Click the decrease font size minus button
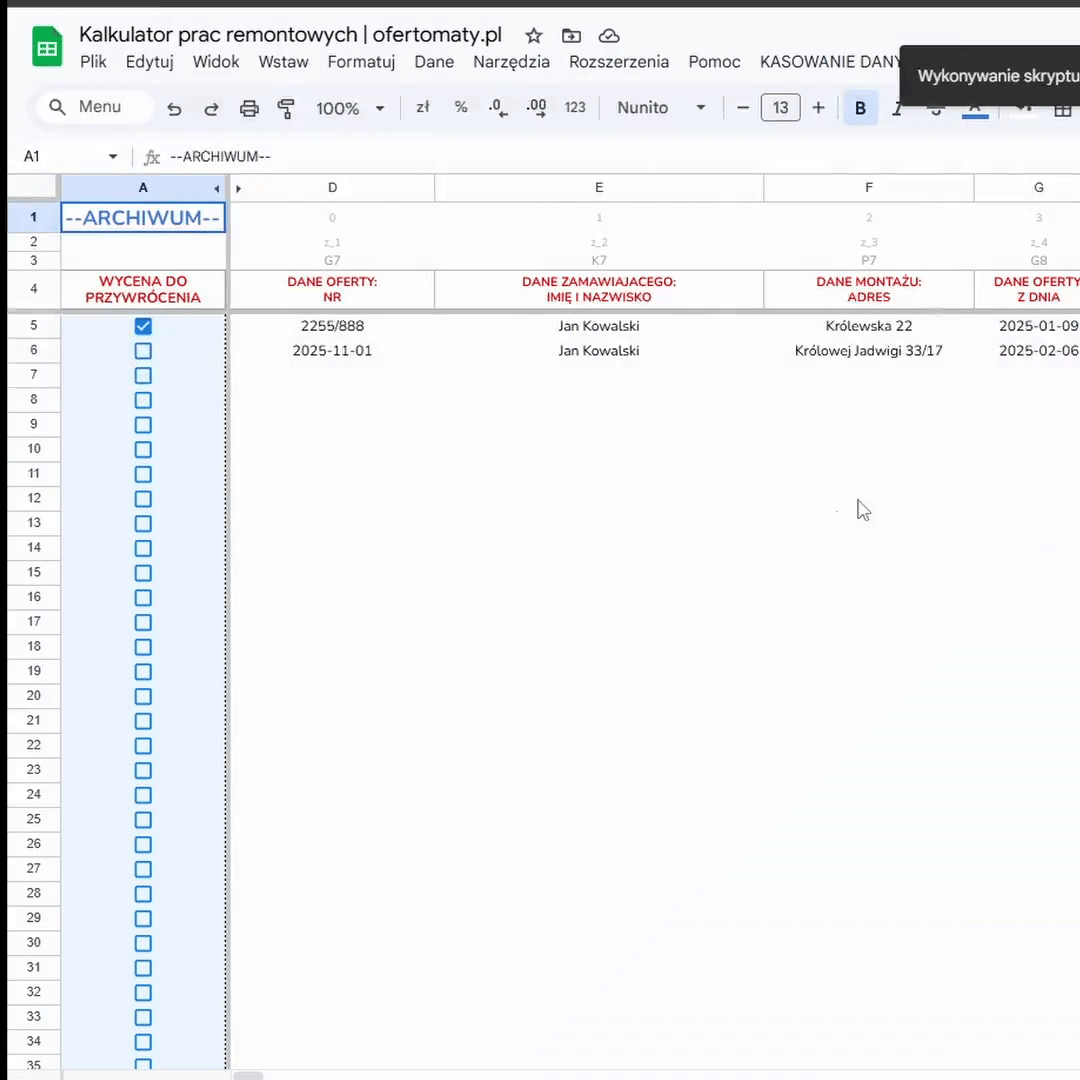This screenshot has width=1080, height=1080. (743, 108)
